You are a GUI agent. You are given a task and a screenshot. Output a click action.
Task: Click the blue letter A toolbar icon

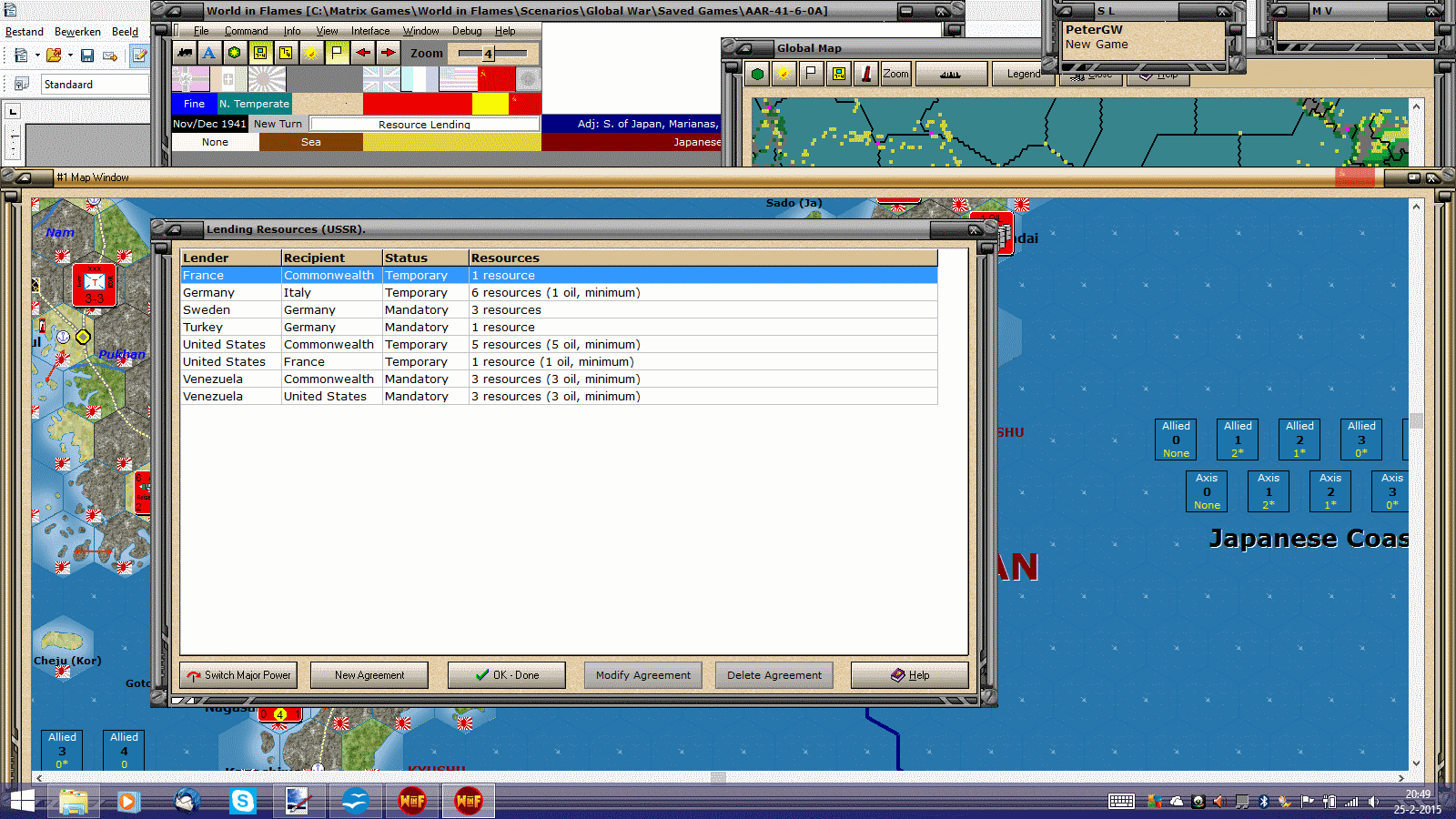coord(209,53)
